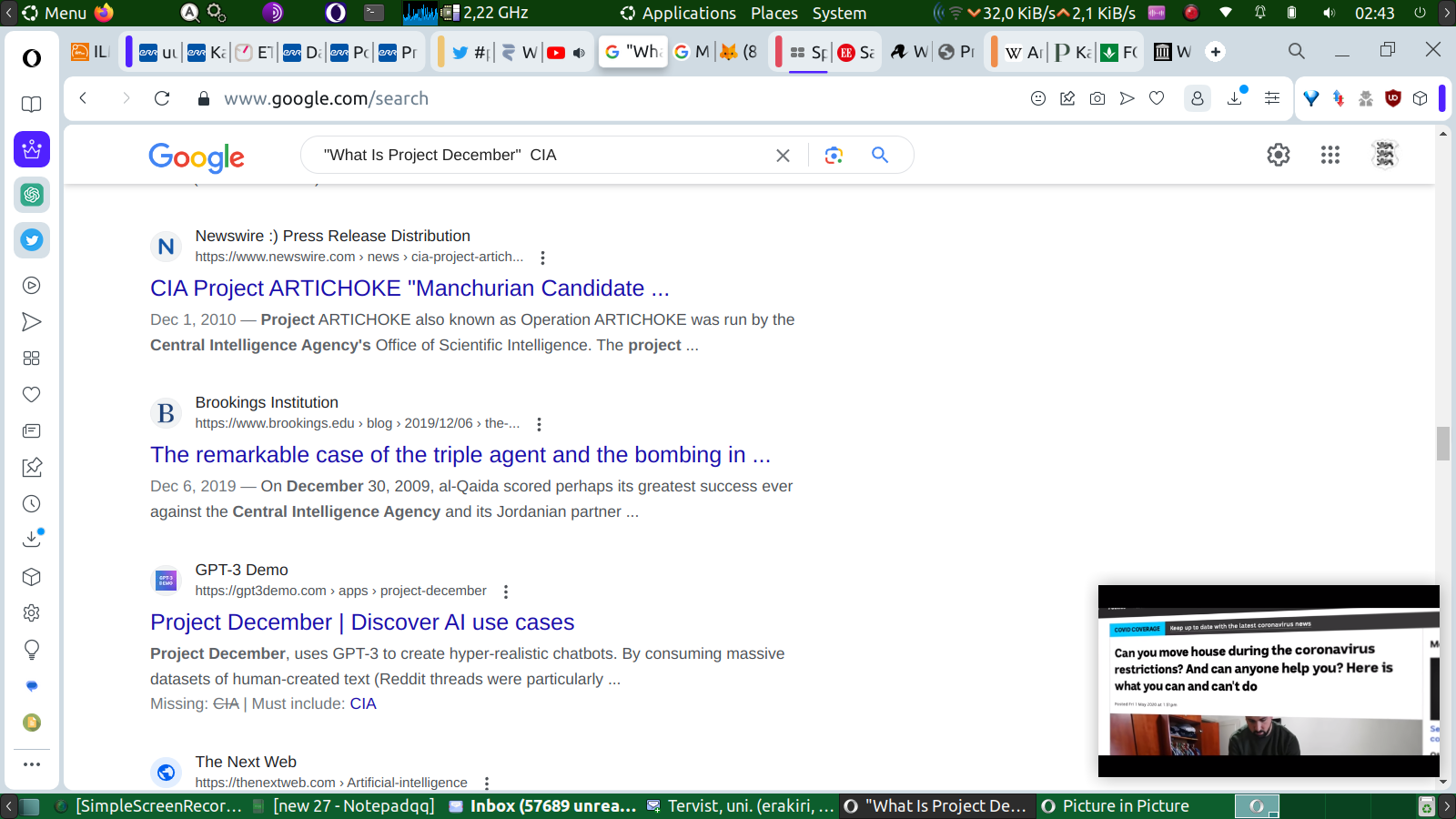Open SimpleScreenRecorder from the taskbar

(149, 806)
